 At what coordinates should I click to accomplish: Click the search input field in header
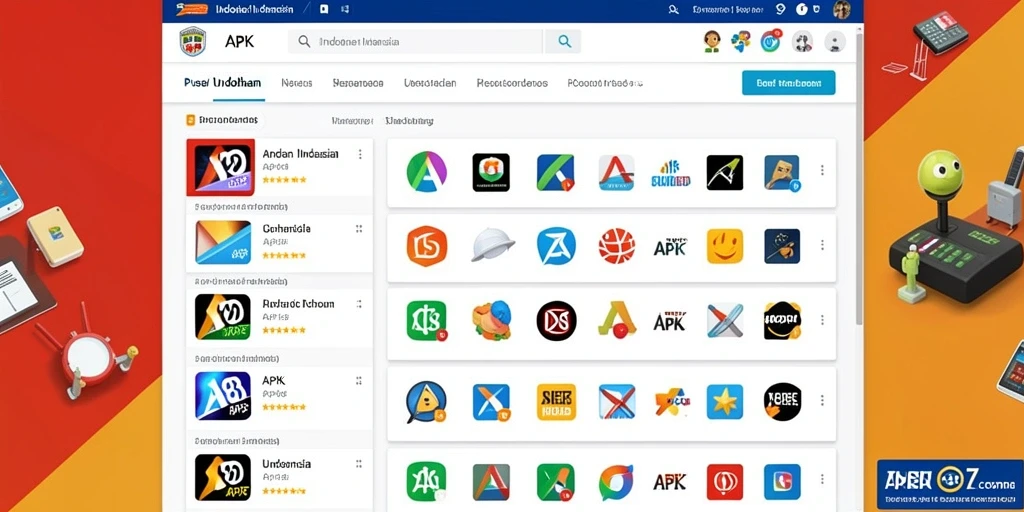(415, 42)
